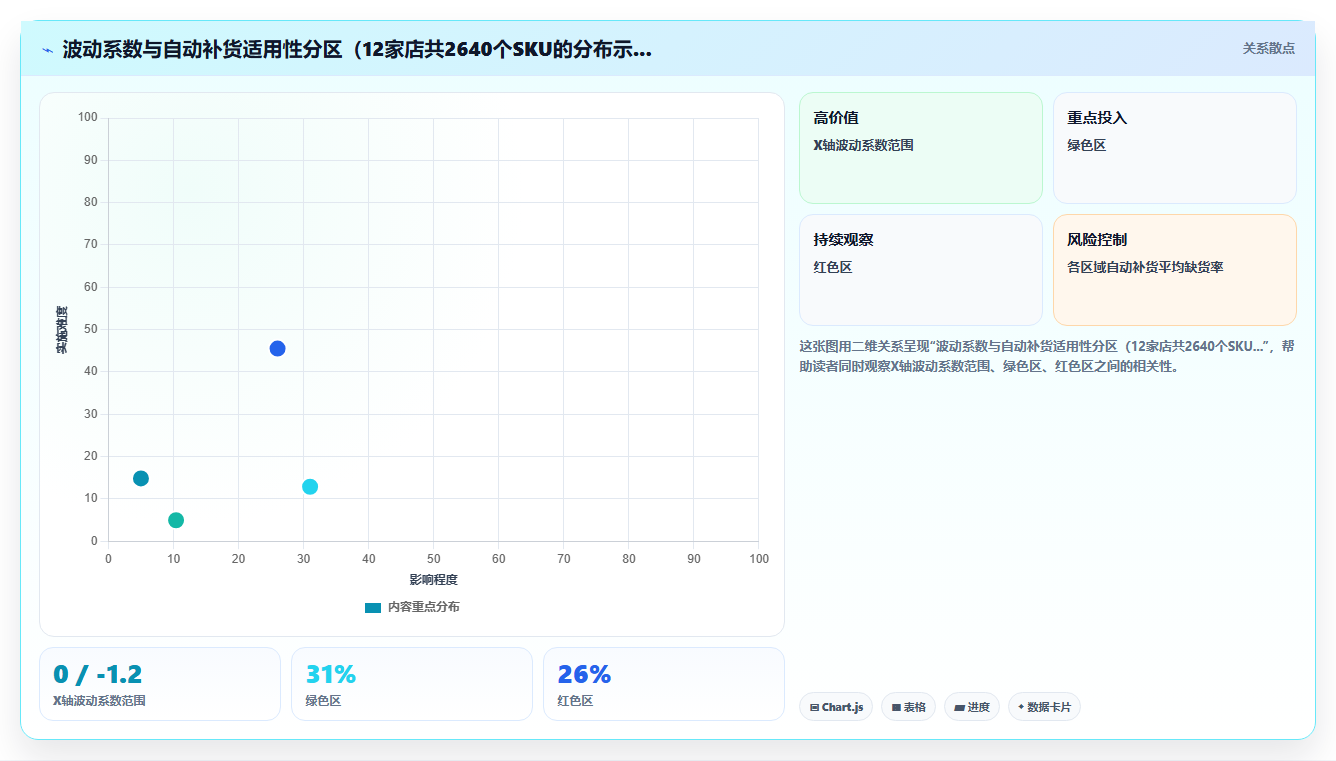Image resolution: width=1336 pixels, height=761 pixels.
Task: Click the 0 / -1.2 stat value
Action: (x=98, y=674)
